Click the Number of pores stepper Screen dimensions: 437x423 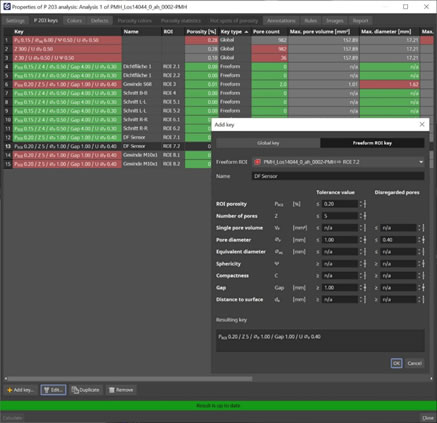pyautogui.click(x=363, y=216)
